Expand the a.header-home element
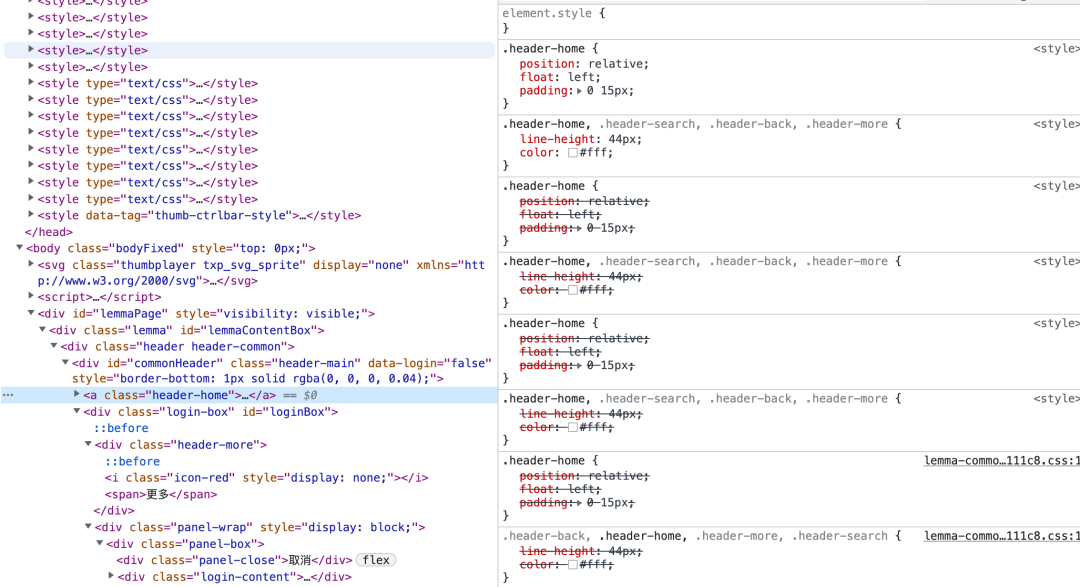The image size is (1080, 587). coord(77,395)
